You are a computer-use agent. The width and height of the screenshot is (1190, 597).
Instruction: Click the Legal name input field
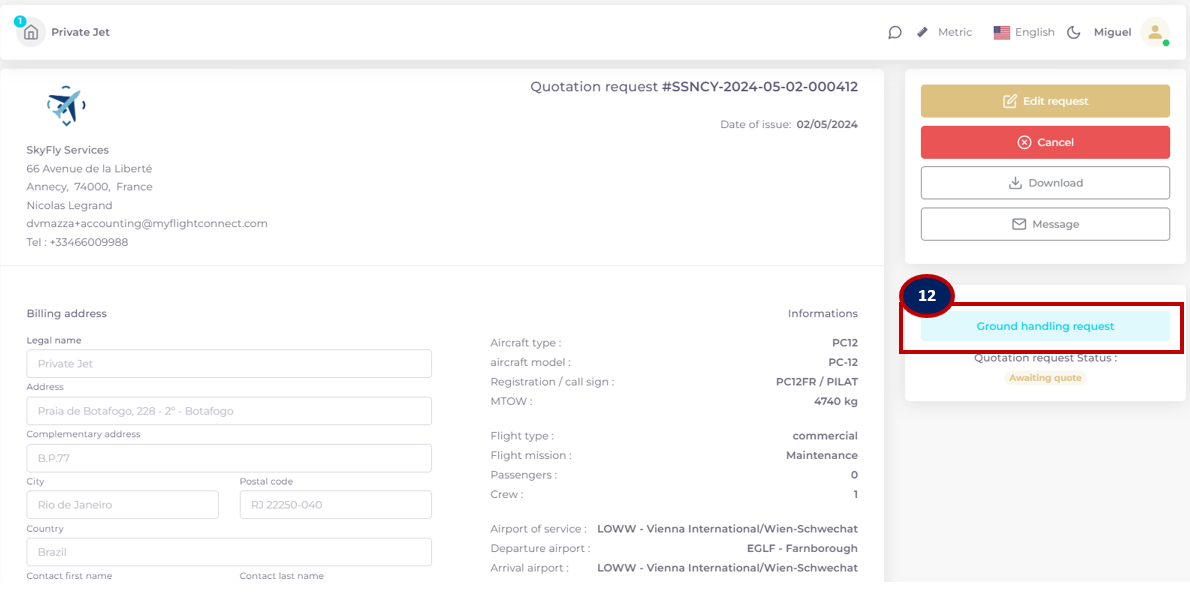point(229,364)
